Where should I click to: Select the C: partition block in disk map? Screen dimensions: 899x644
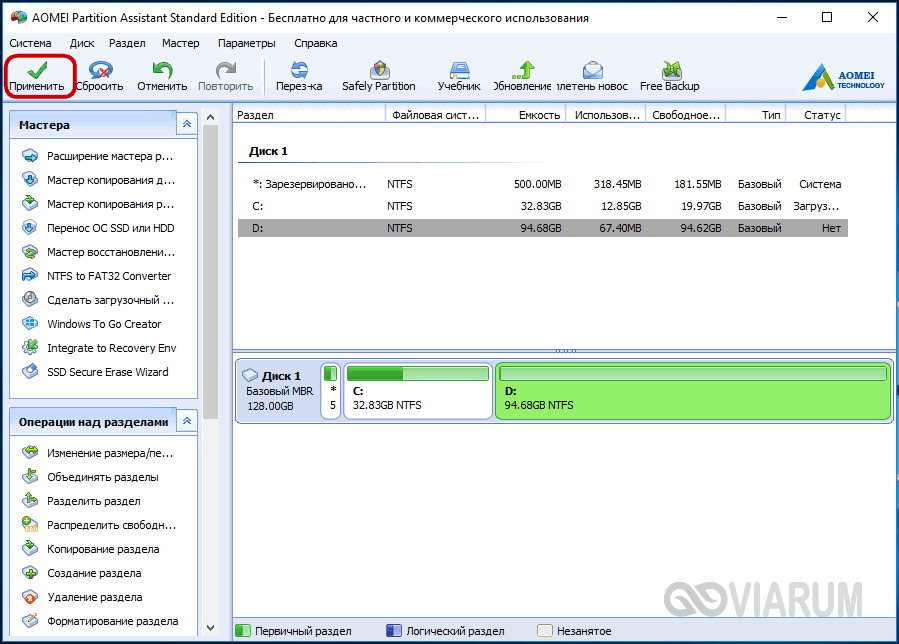click(417, 392)
